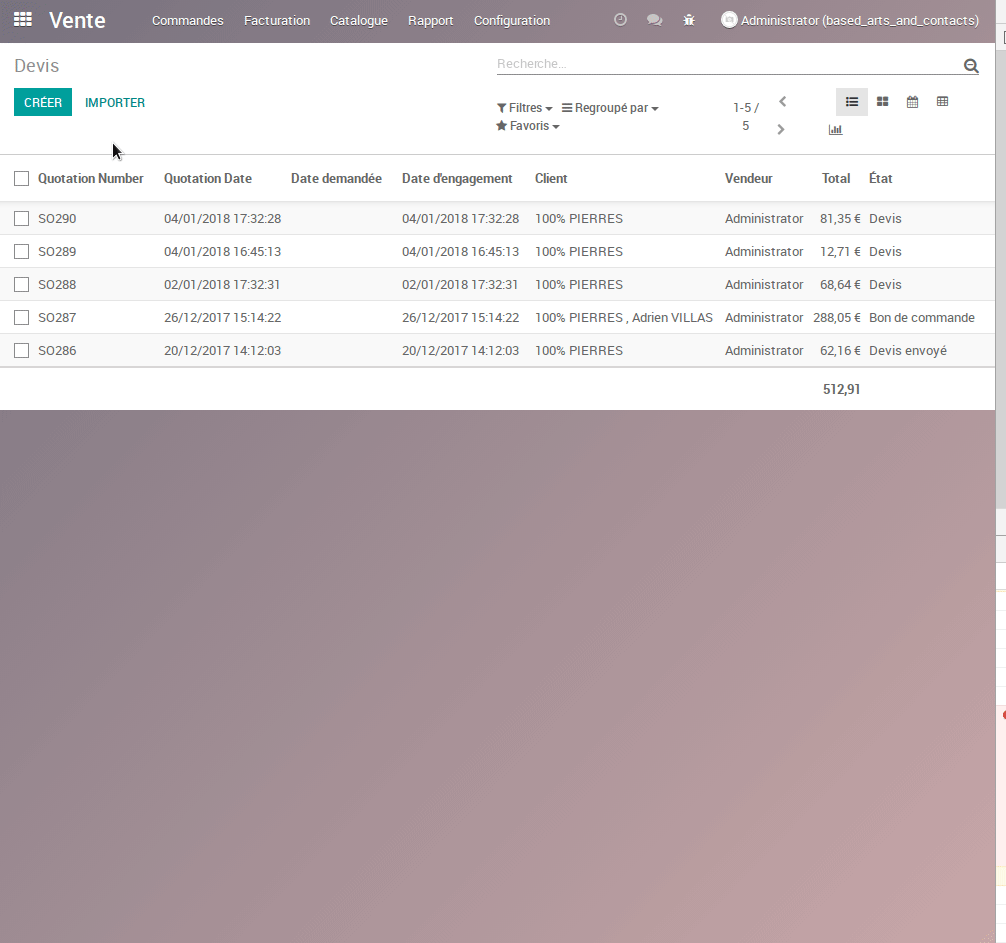Viewport: 1006px width, 943px height.
Task: Open the apps grid menu
Action: [22, 19]
